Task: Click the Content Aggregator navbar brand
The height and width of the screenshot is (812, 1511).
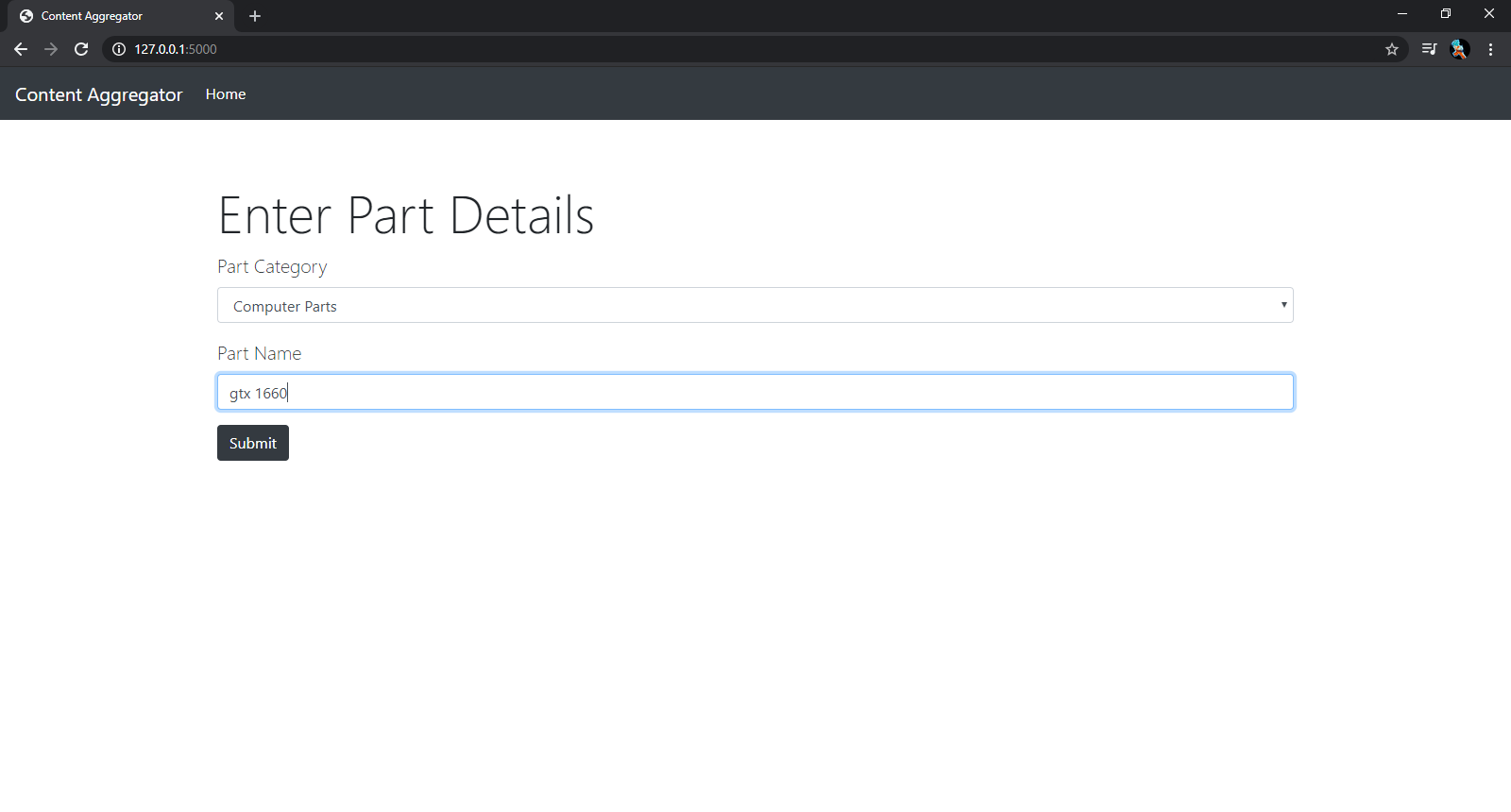Action: pyautogui.click(x=99, y=94)
